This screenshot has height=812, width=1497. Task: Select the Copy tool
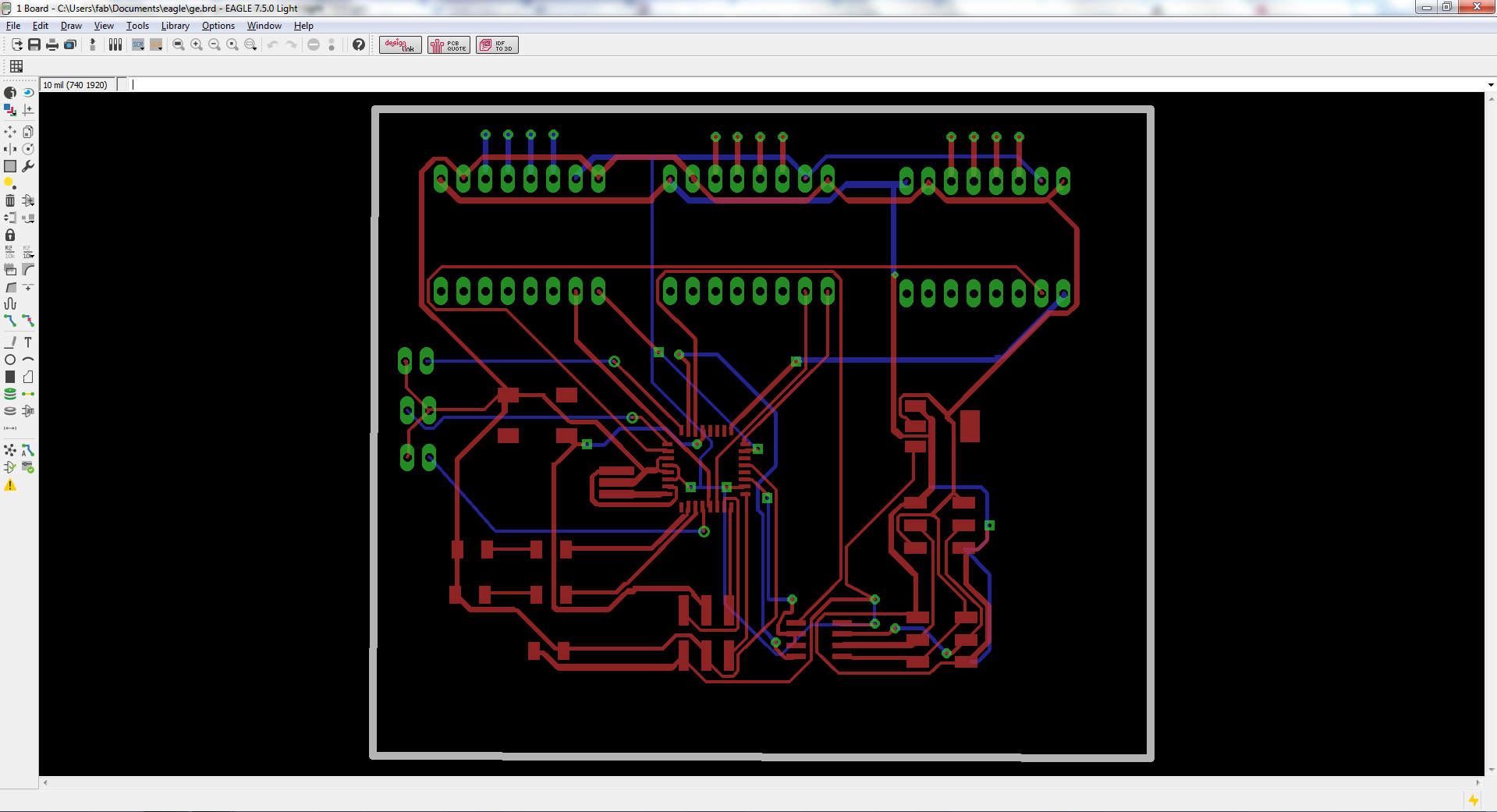tap(28, 132)
